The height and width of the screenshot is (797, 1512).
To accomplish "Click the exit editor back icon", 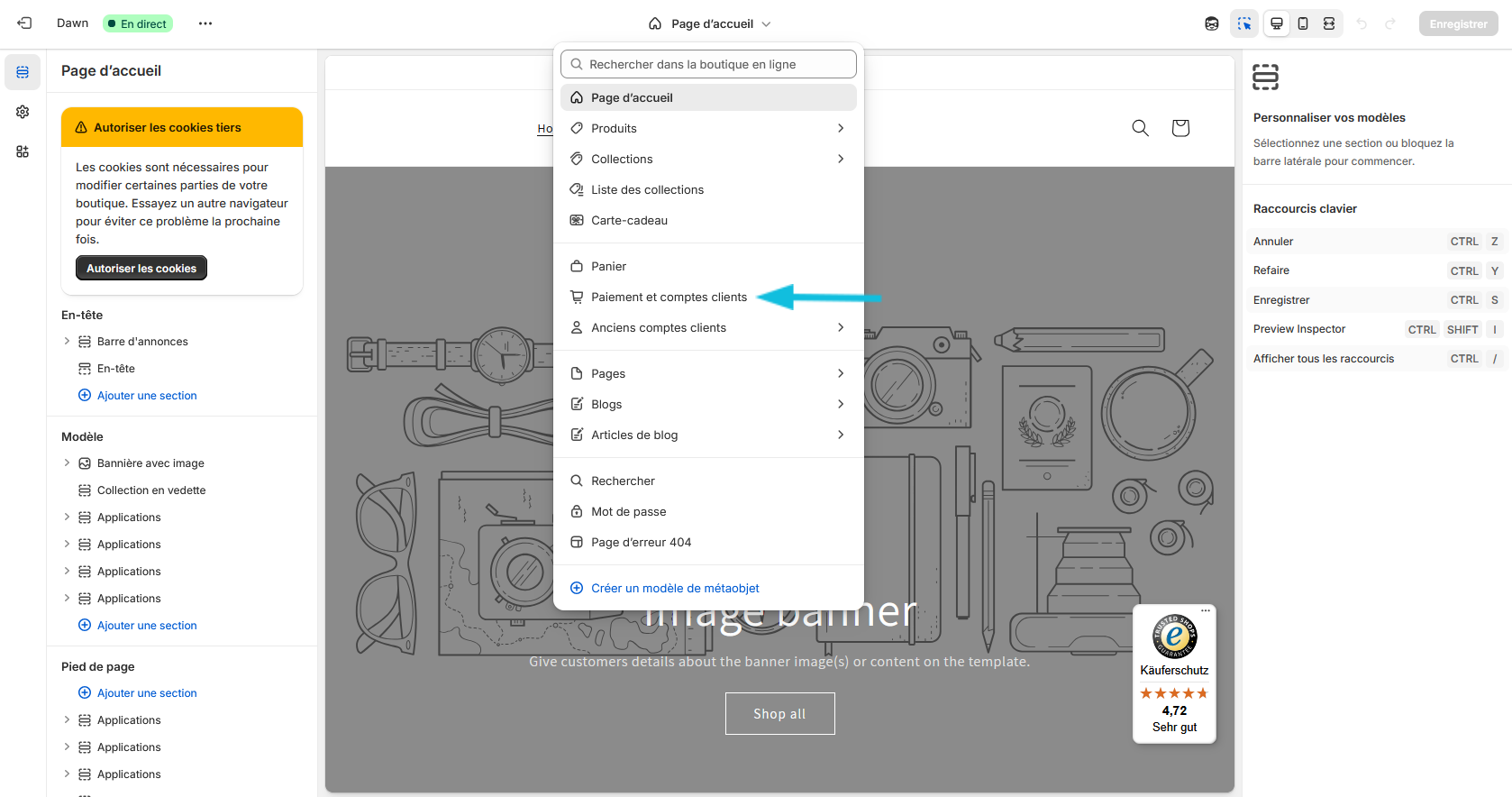I will 24,23.
